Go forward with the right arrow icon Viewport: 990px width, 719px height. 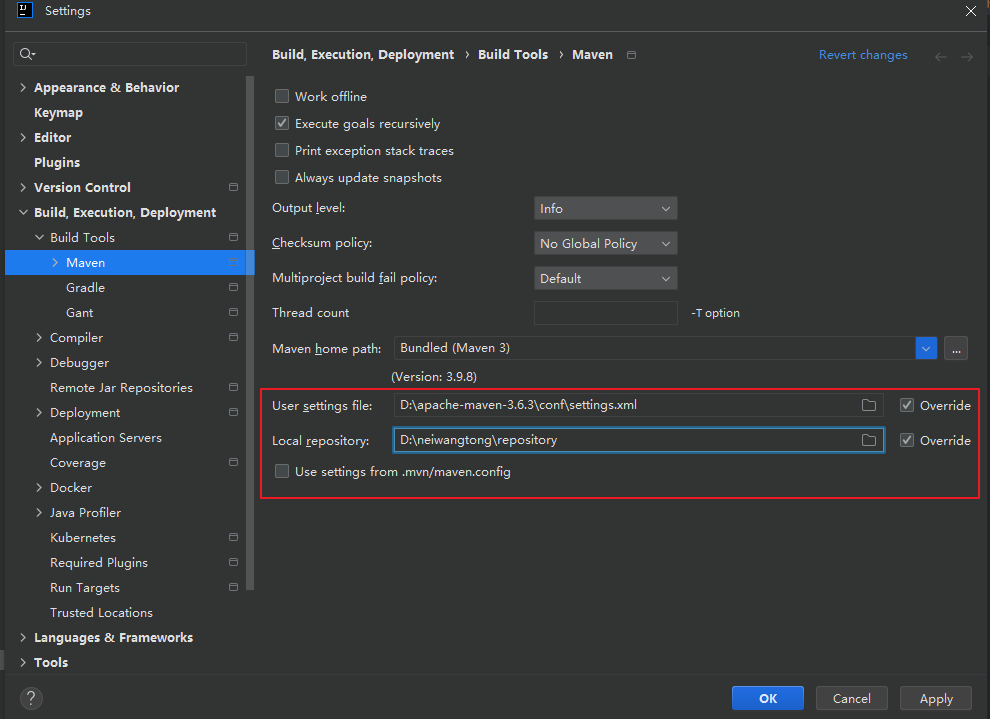(967, 57)
